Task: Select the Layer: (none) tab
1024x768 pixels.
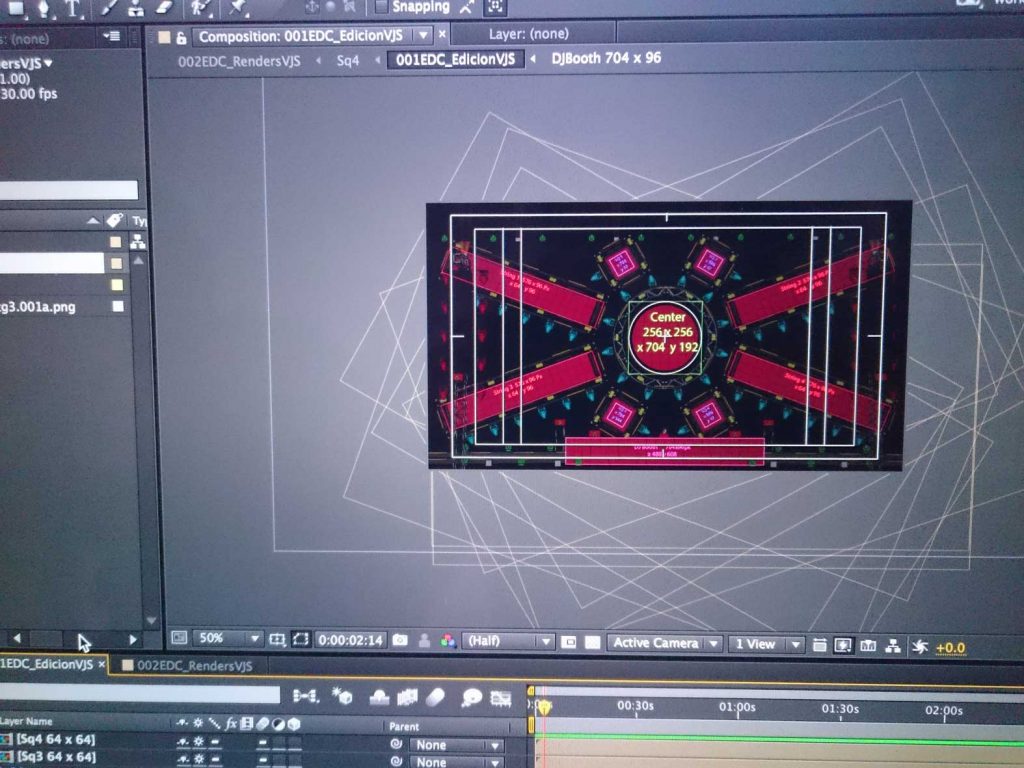Action: (528, 34)
